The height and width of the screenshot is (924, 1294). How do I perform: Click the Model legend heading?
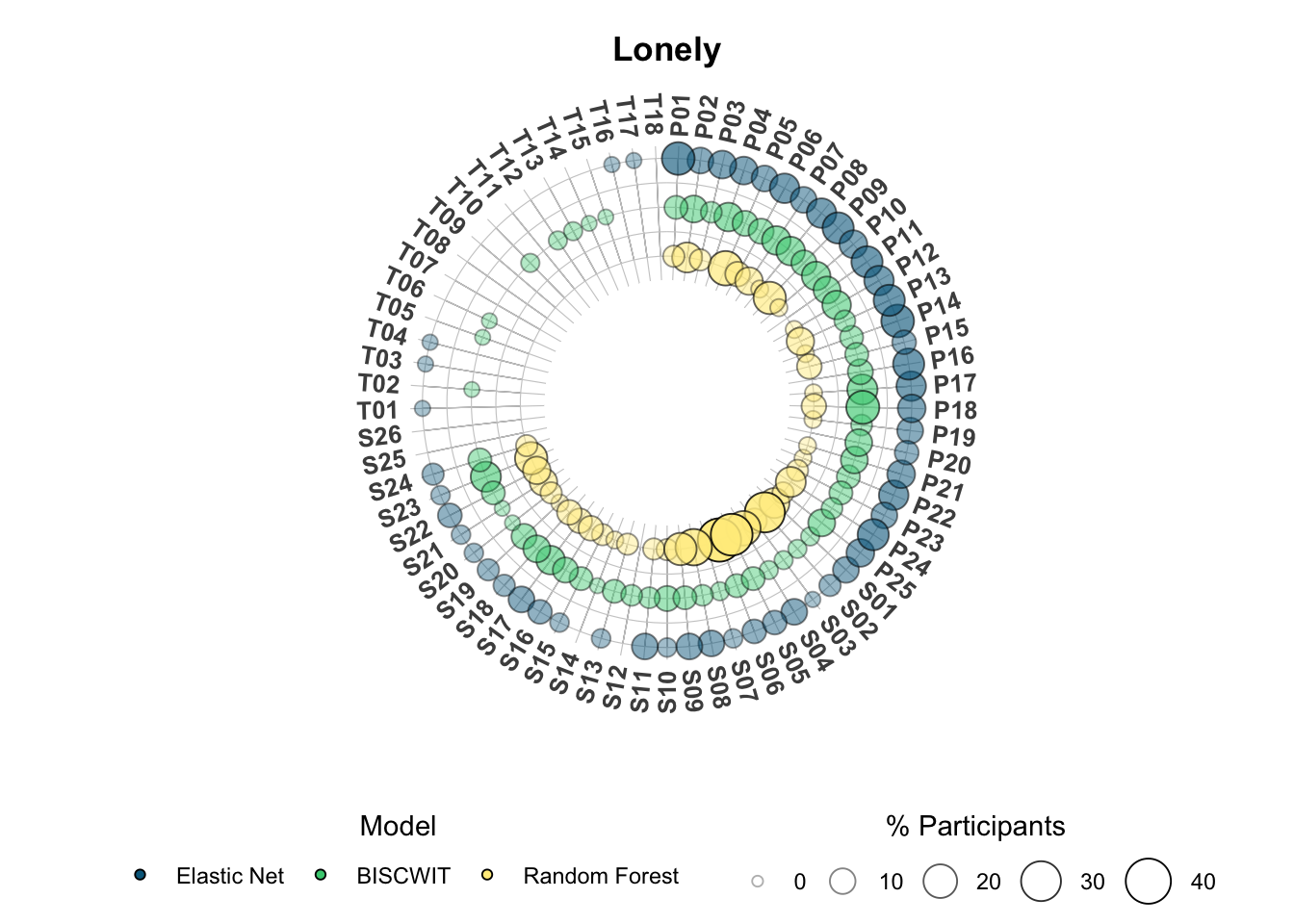click(x=398, y=826)
